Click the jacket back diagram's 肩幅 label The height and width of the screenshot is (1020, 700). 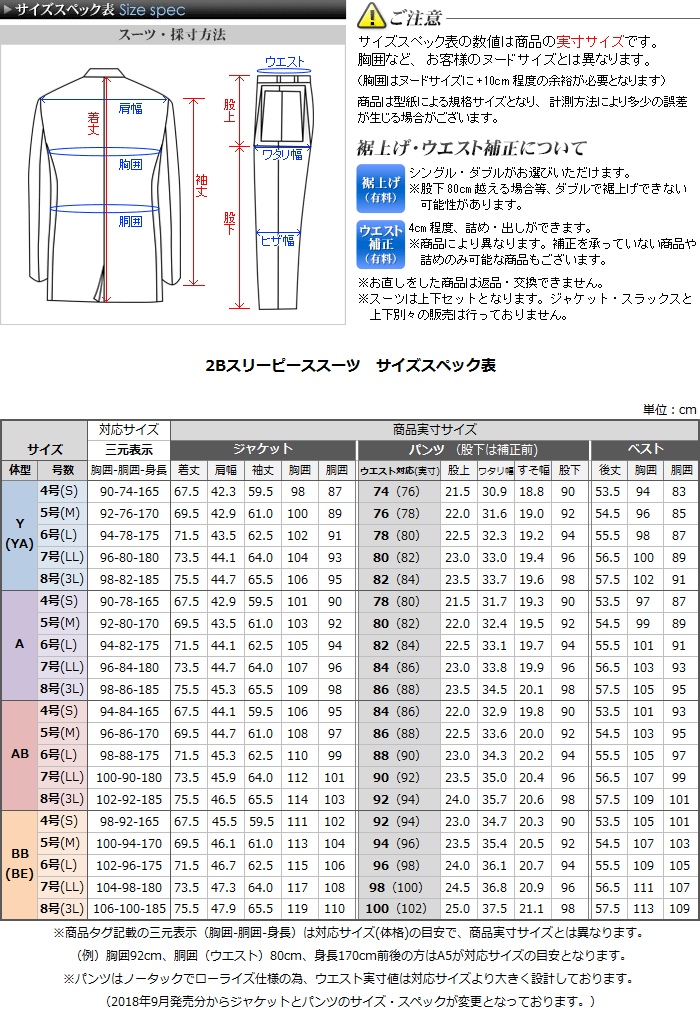coord(130,107)
